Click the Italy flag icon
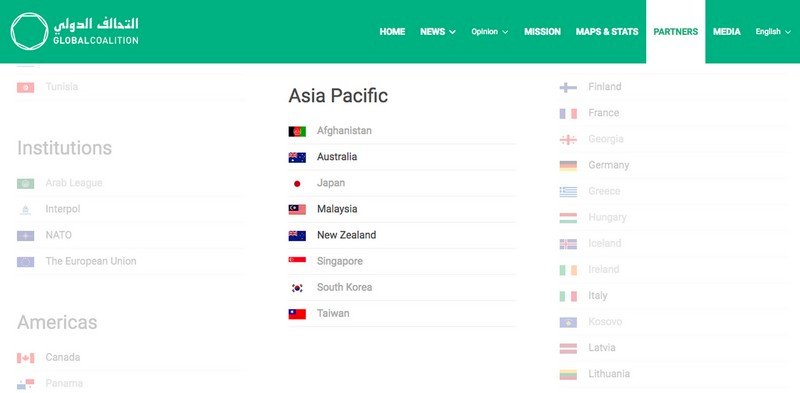This screenshot has height=393, width=800. [568, 296]
